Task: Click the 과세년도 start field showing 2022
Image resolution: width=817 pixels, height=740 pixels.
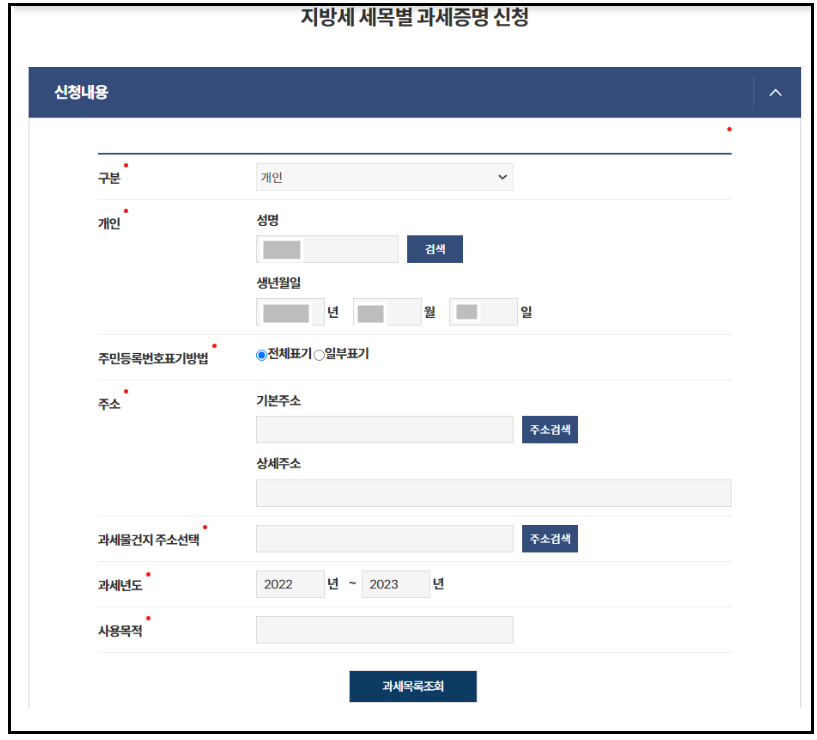Action: pyautogui.click(x=290, y=584)
